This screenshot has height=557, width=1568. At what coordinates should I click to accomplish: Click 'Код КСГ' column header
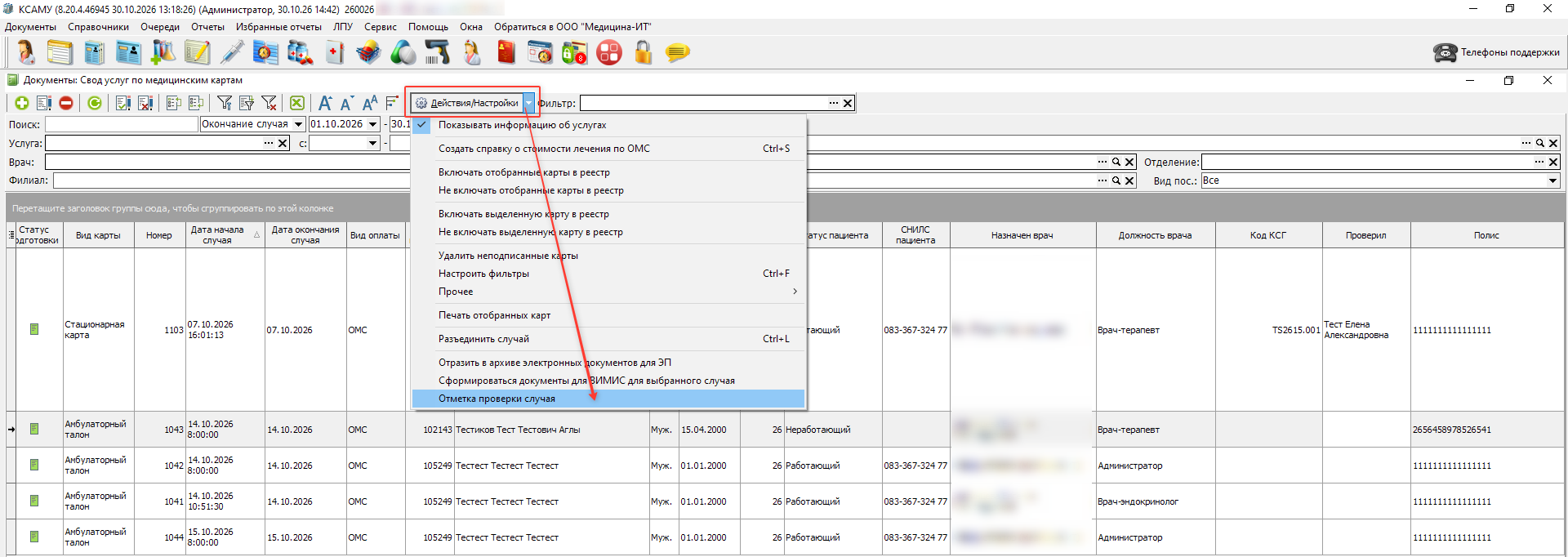point(1268,235)
